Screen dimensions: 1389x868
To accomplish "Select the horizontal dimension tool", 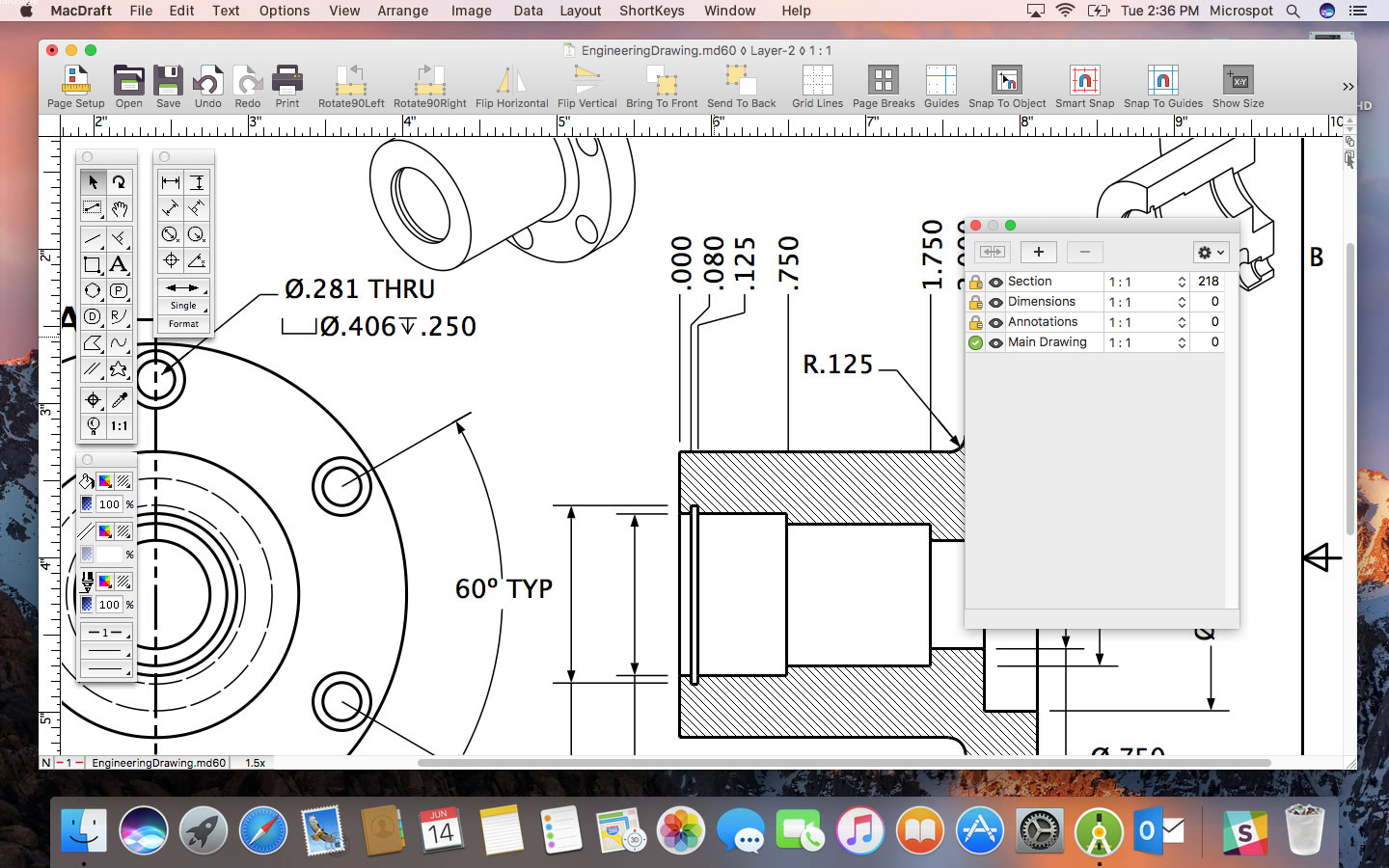I will 171,182.
